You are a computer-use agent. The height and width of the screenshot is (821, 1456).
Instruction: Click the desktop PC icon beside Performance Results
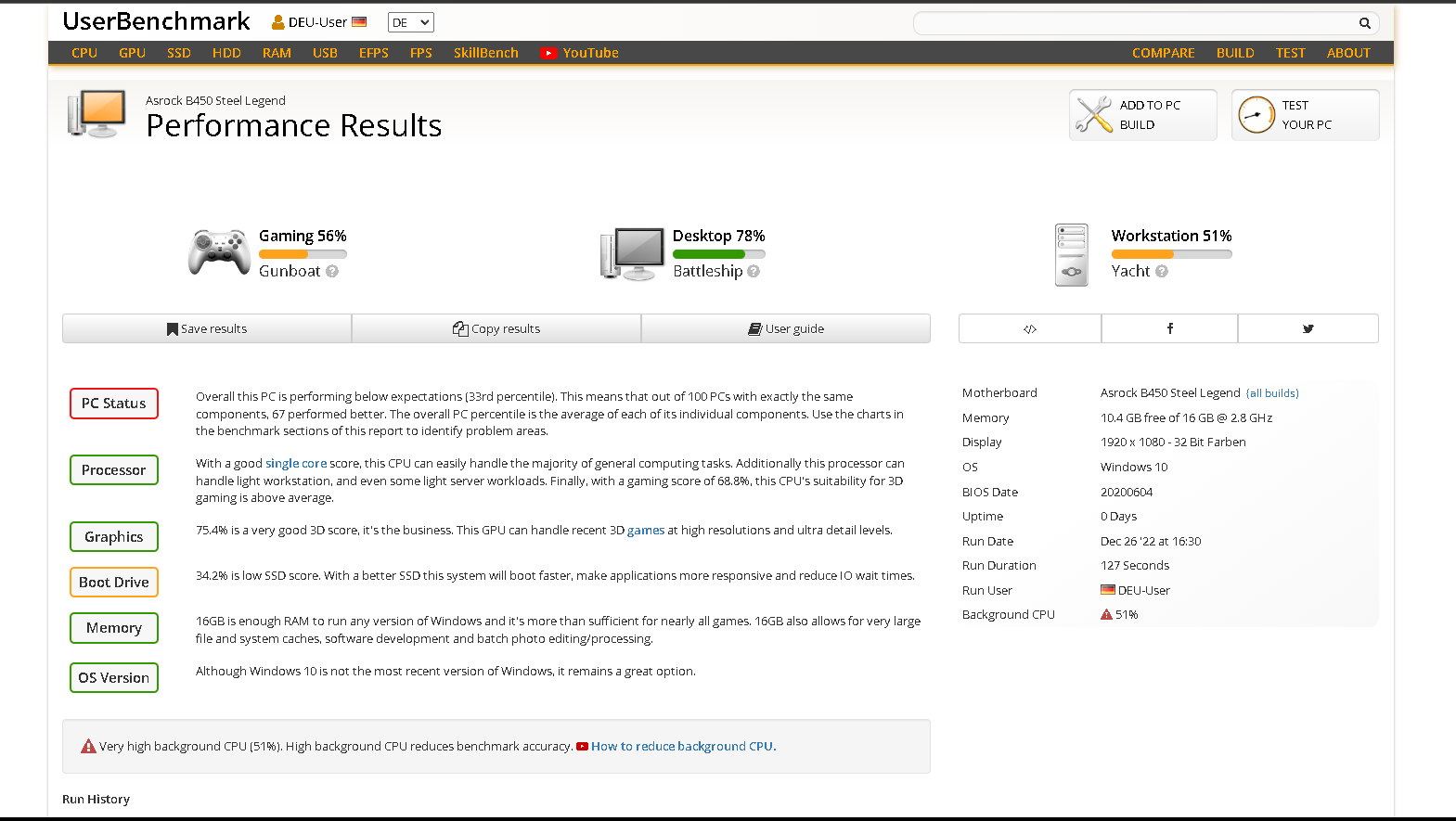point(97,114)
